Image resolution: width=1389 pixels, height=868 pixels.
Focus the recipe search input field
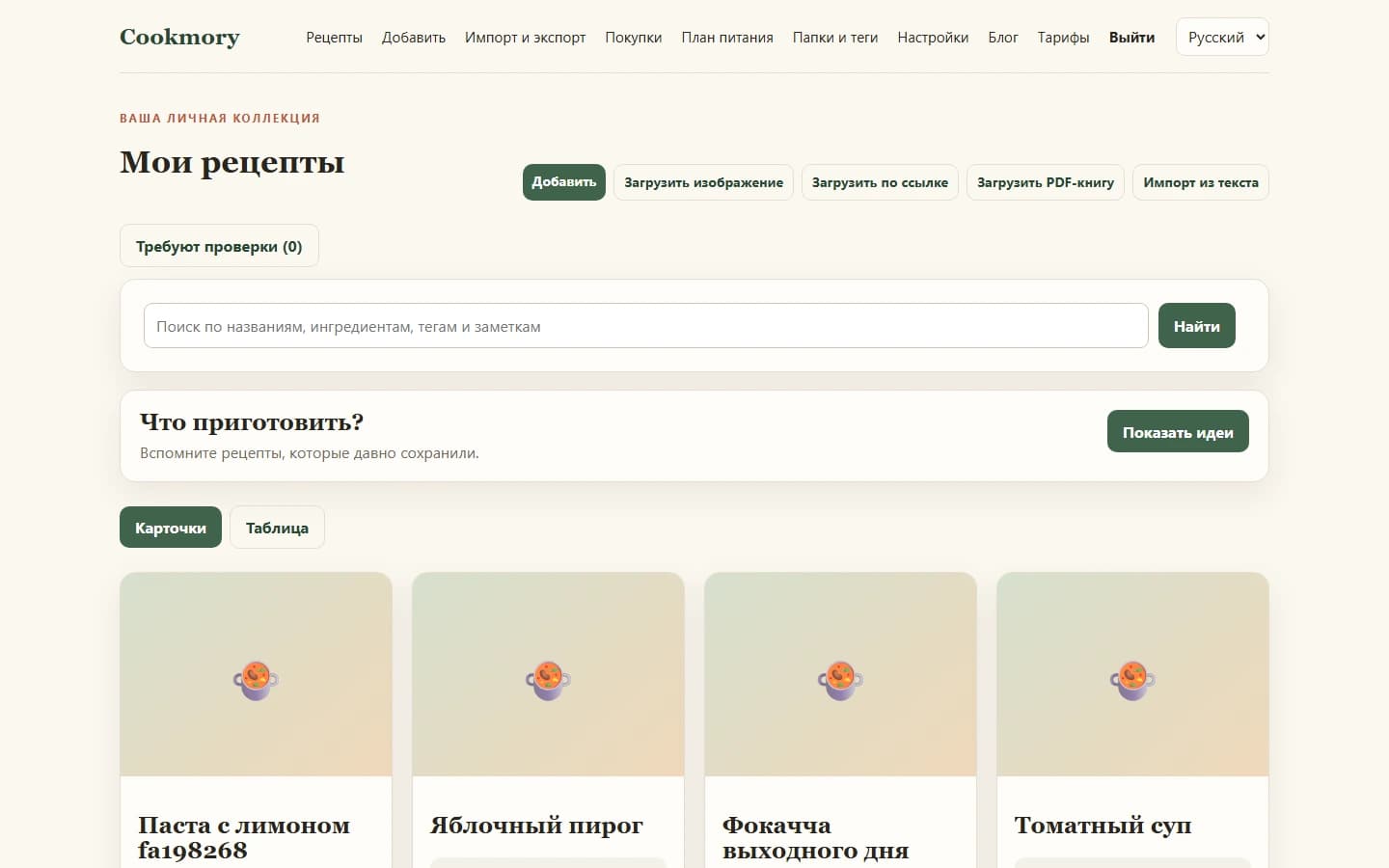click(645, 326)
